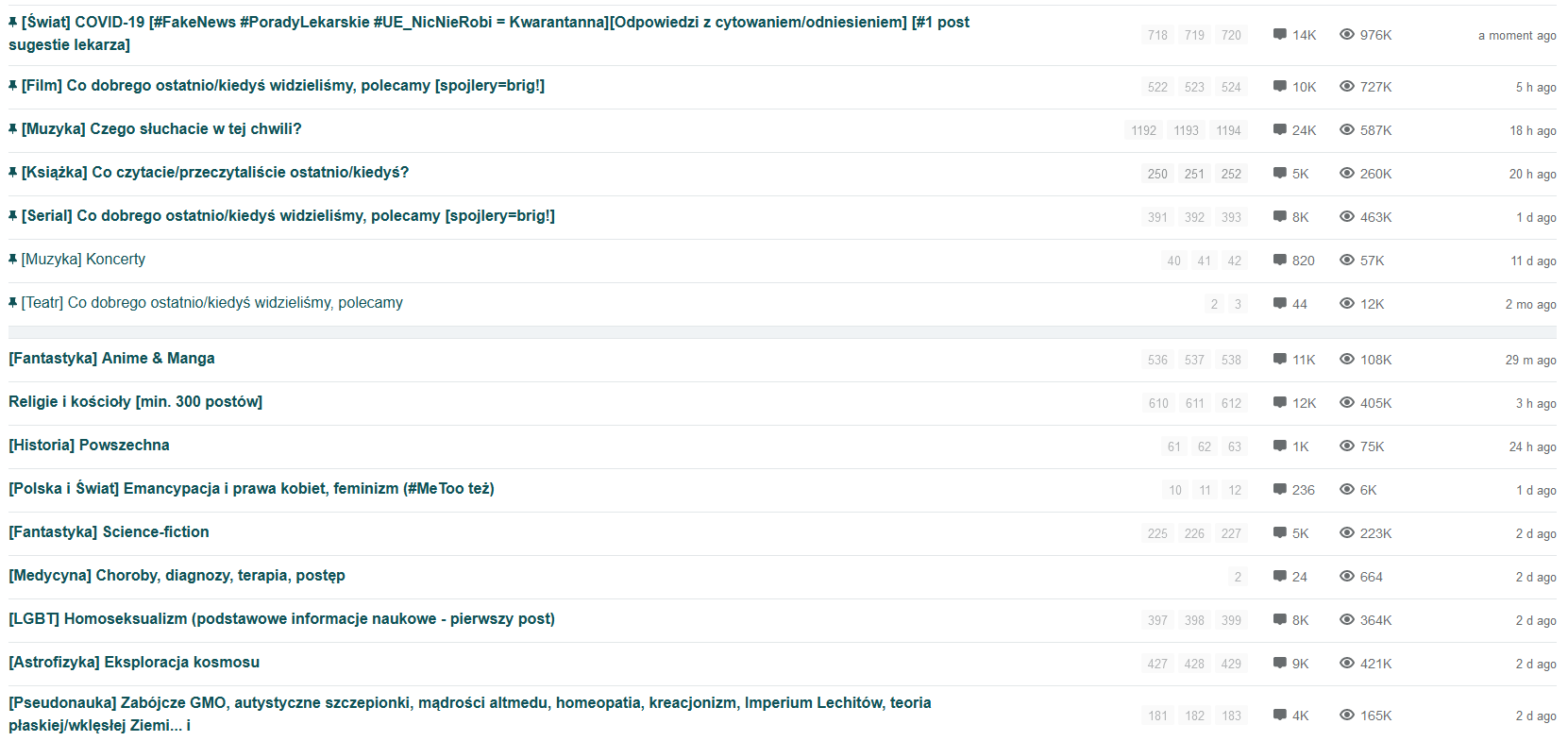Click the eye icon beside 108K views

click(1347, 360)
